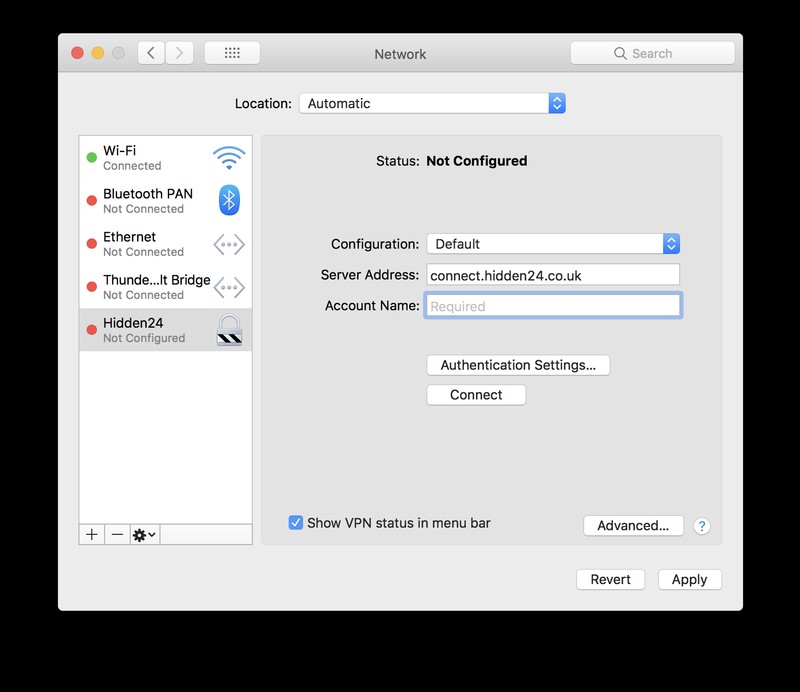Click the red status dot beside Hidden24
The image size is (800, 692).
pos(92,330)
